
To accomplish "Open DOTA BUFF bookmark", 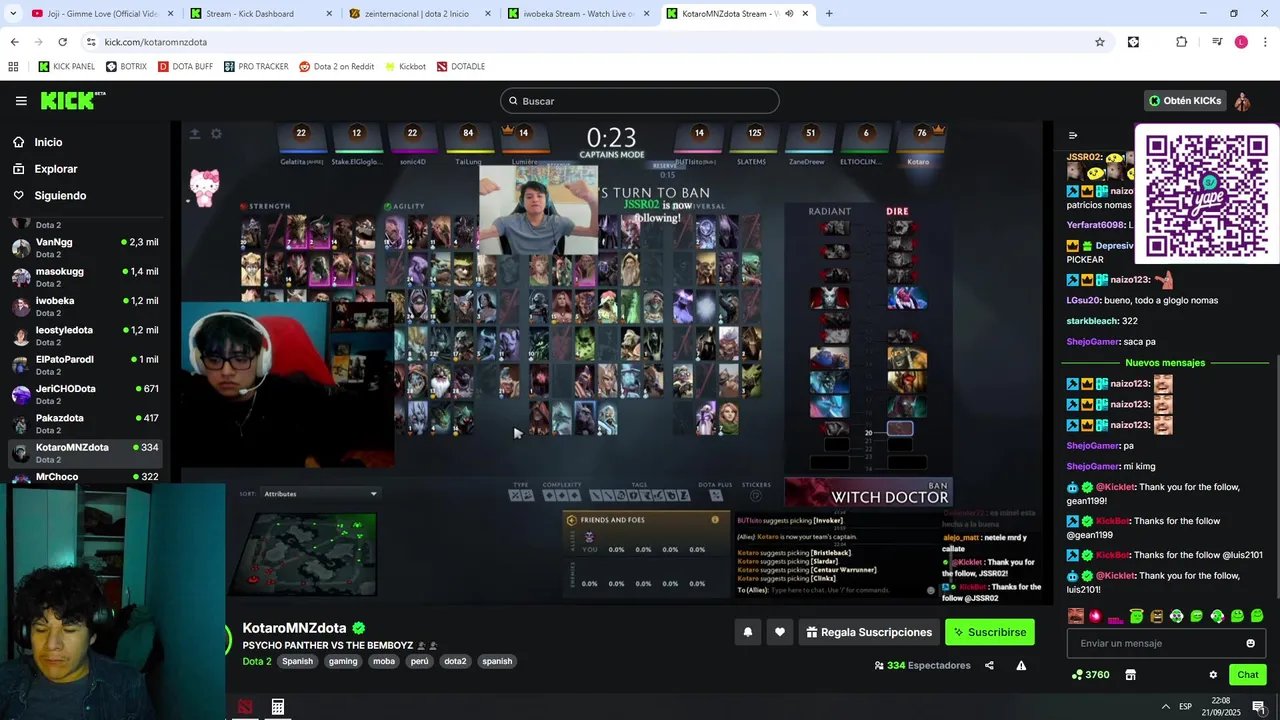I will click(185, 67).
